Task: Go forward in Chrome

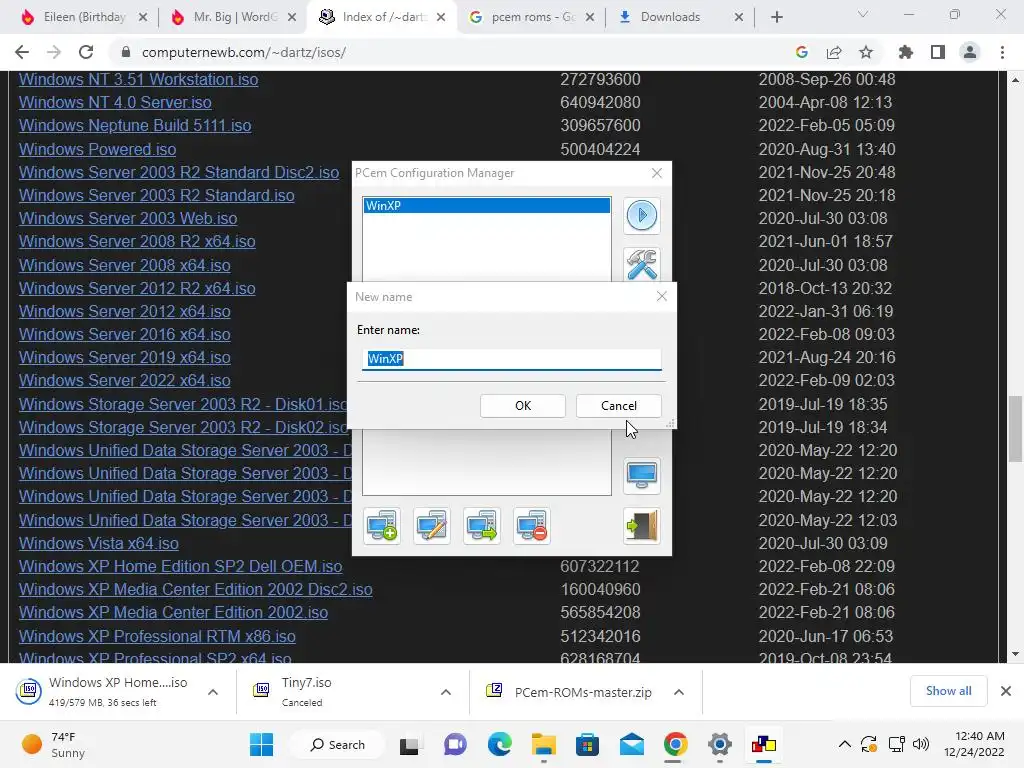Action: [x=54, y=52]
